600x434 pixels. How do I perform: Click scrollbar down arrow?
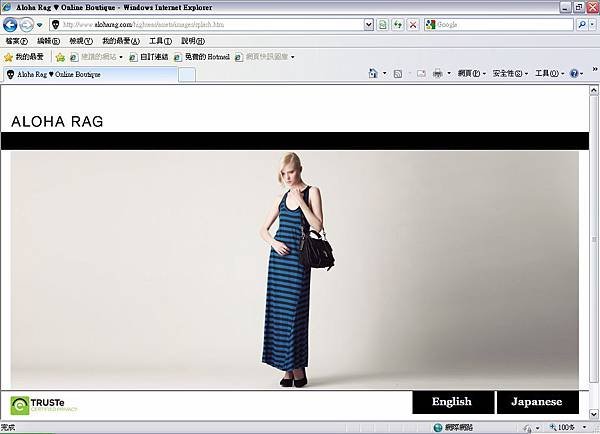click(593, 414)
